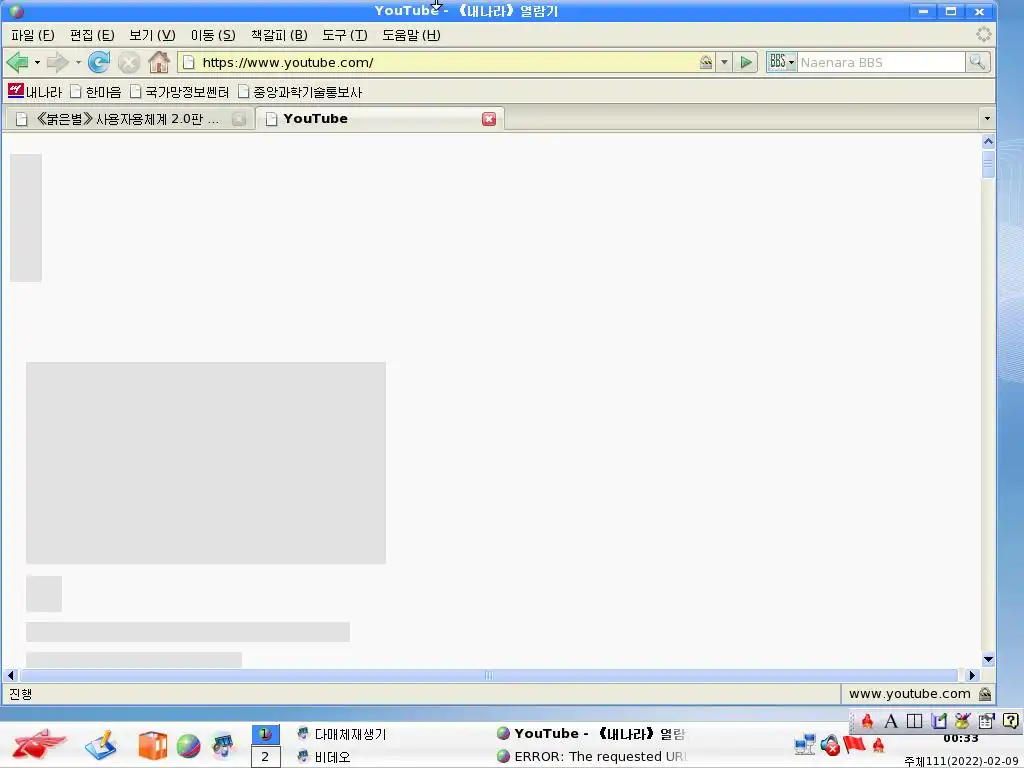Click the green Go arrow beside address bar

point(745,63)
